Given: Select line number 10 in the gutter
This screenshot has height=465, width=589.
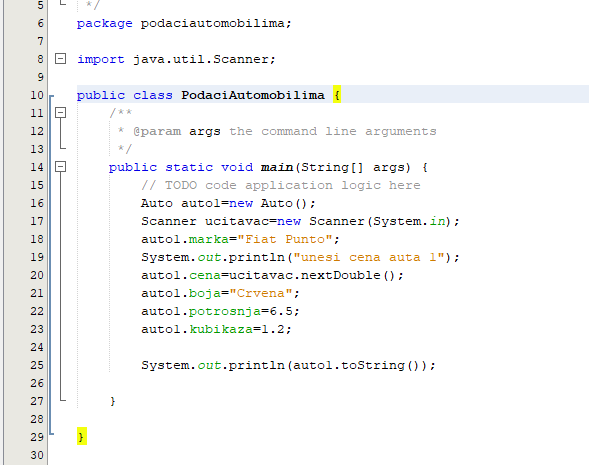Looking at the screenshot, I should tap(37, 95).
